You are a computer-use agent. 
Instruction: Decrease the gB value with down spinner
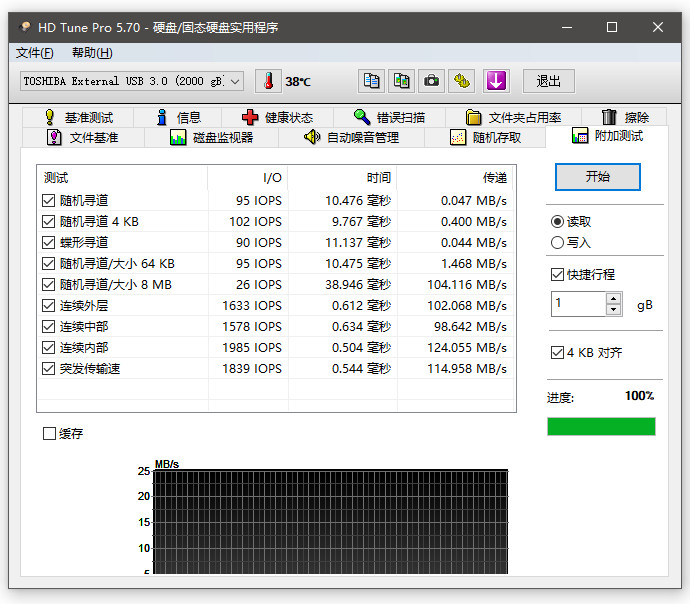614,310
